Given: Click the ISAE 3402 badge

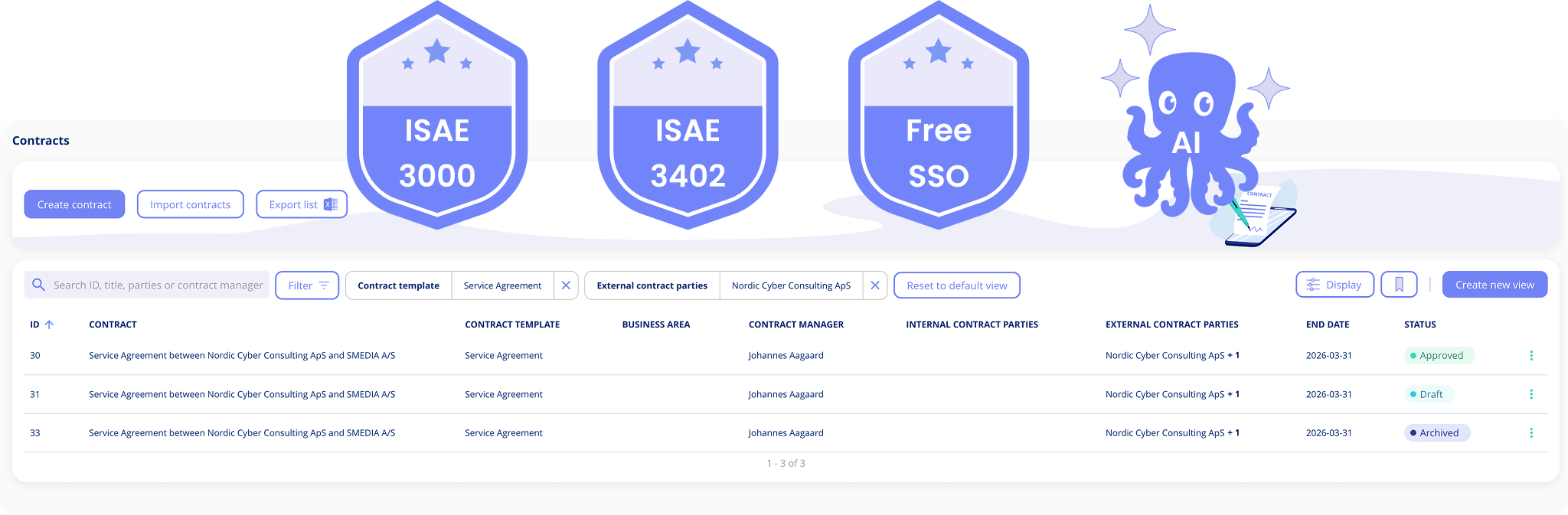Looking at the screenshot, I should [688, 115].
